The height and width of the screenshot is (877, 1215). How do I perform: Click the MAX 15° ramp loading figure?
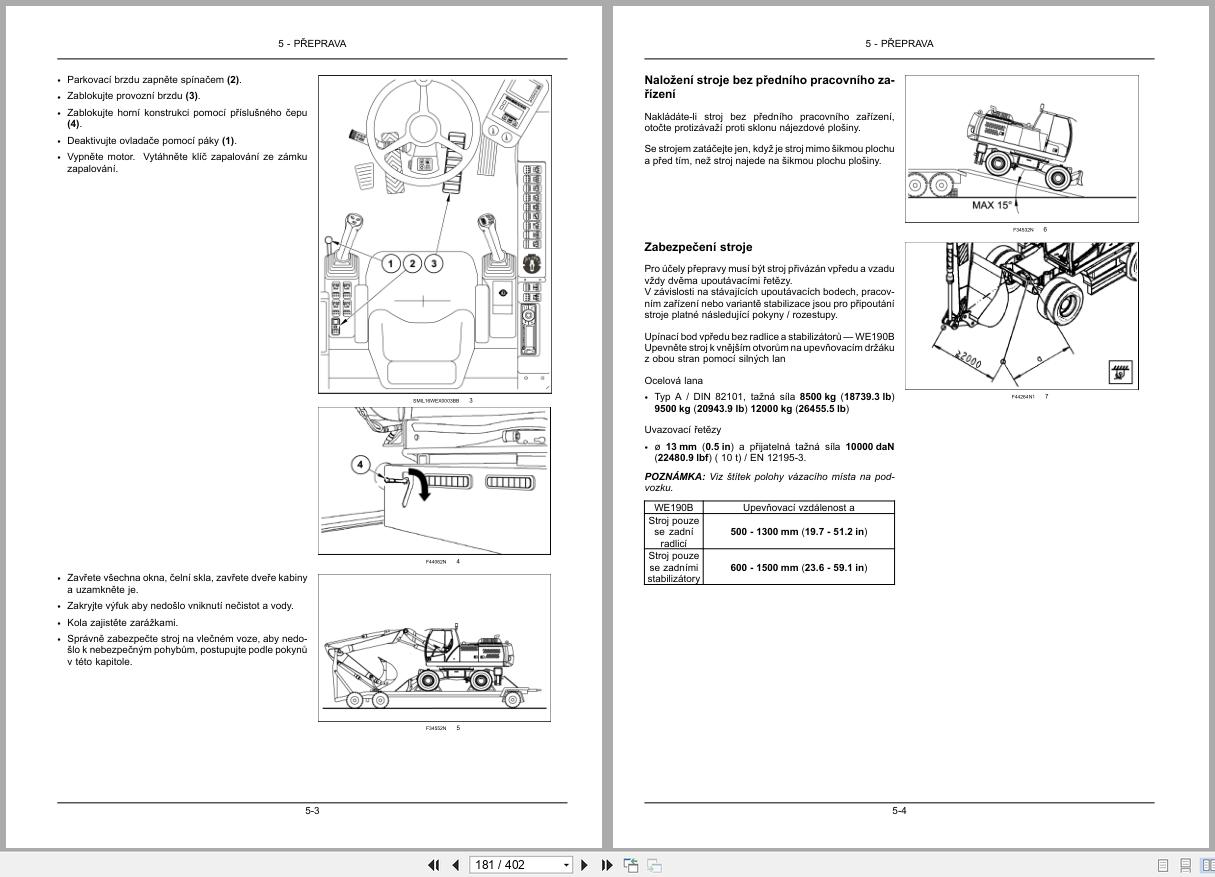pos(1022,149)
